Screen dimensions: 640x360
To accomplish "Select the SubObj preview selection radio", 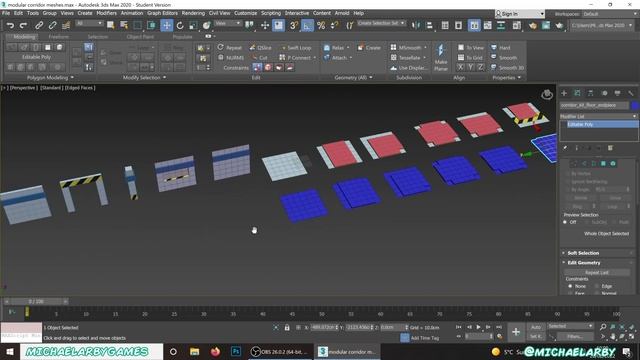I will point(587,222).
